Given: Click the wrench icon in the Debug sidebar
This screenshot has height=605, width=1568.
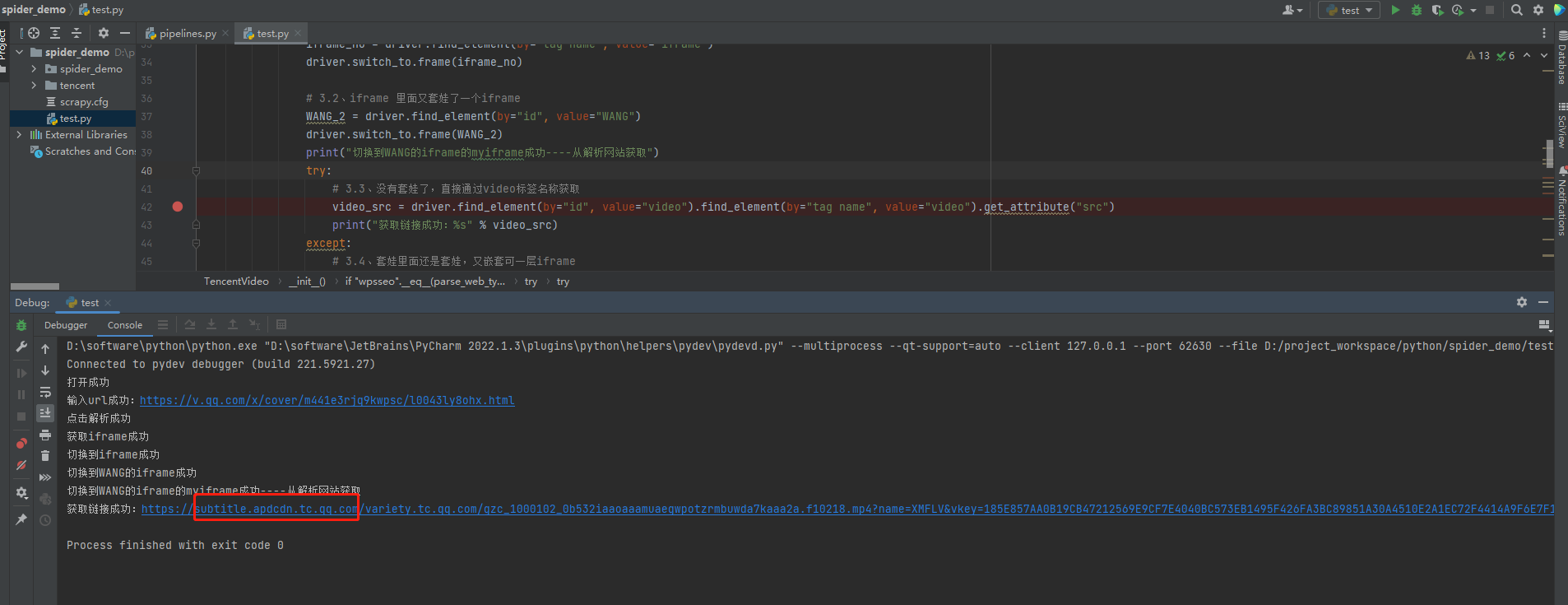Looking at the screenshot, I should (x=21, y=347).
